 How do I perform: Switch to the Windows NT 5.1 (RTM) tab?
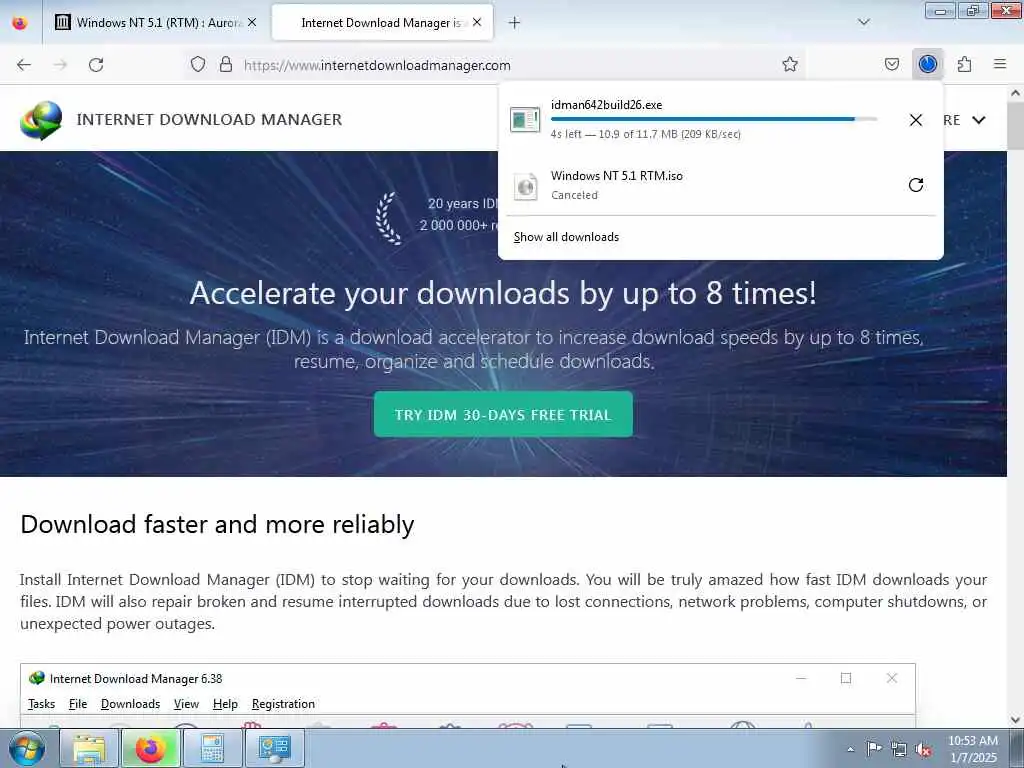(157, 22)
